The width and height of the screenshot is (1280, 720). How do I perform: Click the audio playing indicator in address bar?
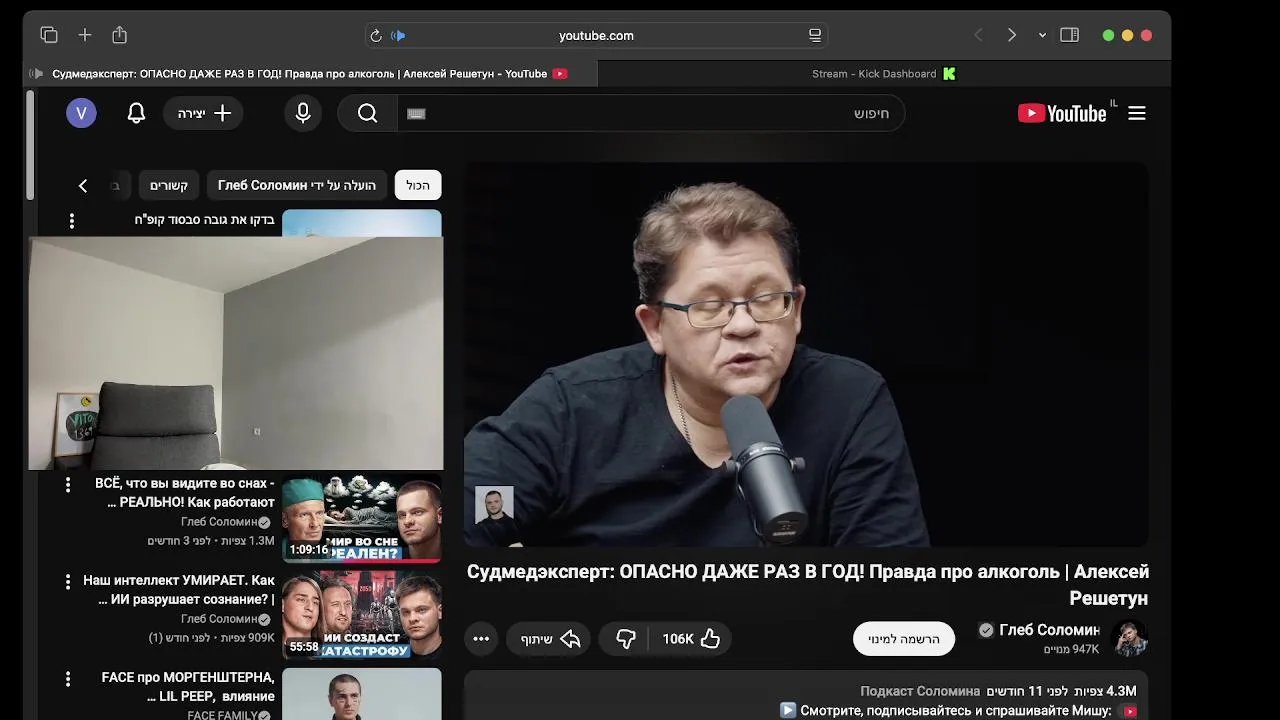point(398,35)
